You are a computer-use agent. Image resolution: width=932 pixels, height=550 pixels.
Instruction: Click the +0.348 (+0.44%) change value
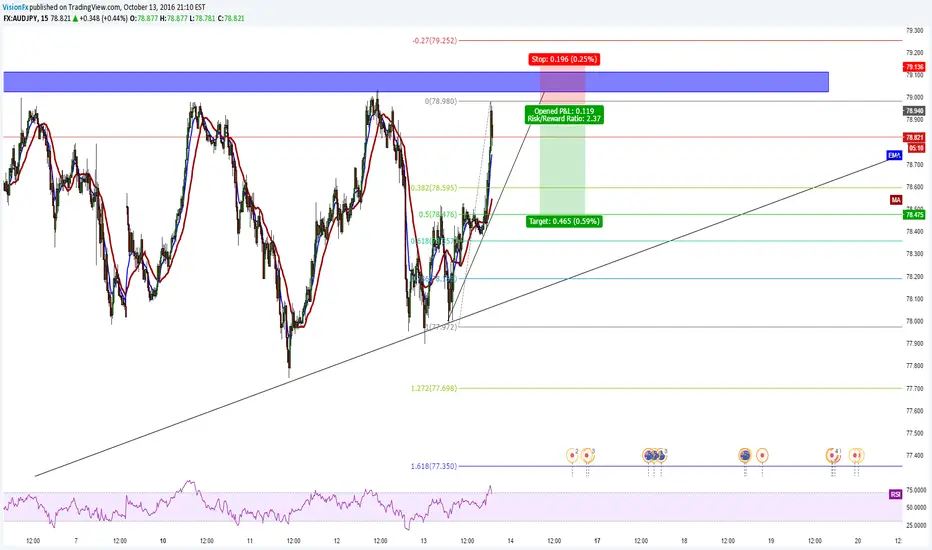tap(103, 18)
